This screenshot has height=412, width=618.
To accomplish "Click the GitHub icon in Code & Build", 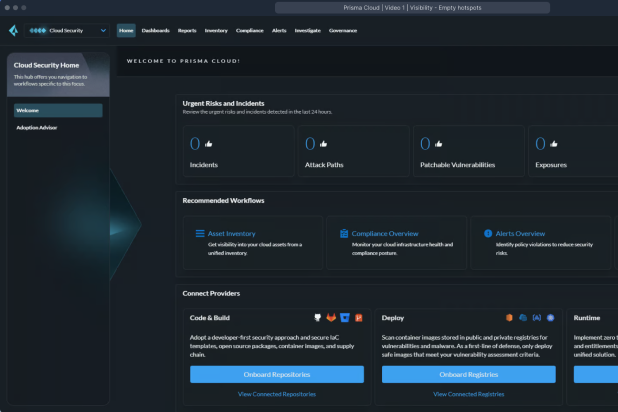I will click(317, 318).
